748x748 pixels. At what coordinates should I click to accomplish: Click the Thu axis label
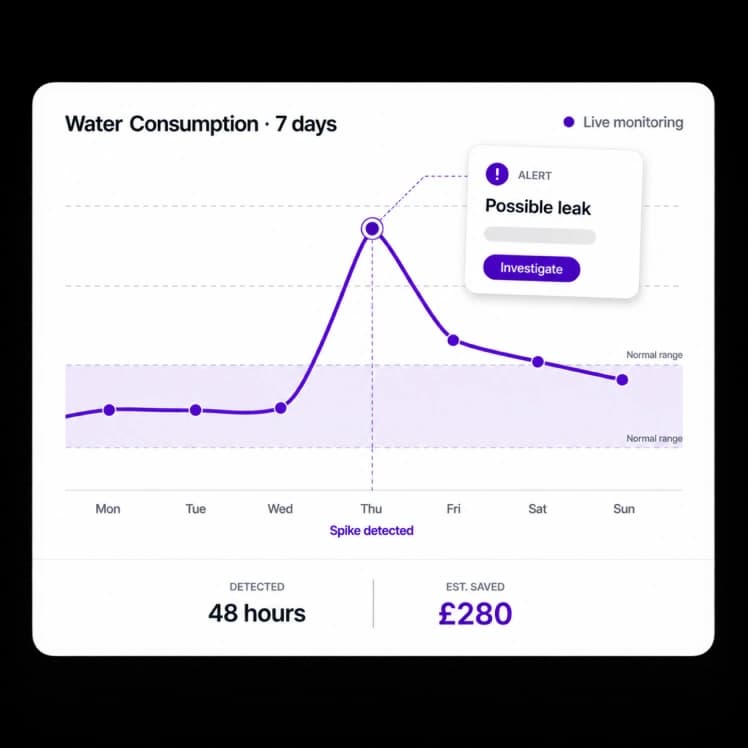click(371, 509)
